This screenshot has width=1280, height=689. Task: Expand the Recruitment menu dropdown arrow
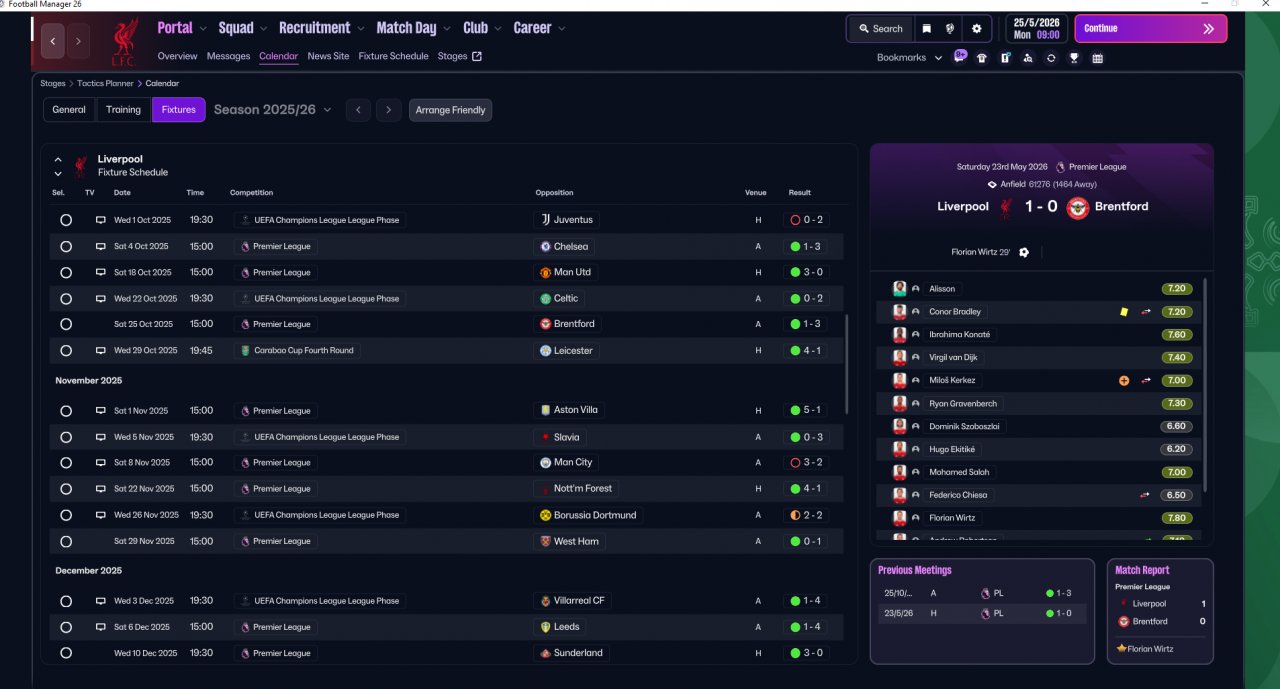point(362,29)
